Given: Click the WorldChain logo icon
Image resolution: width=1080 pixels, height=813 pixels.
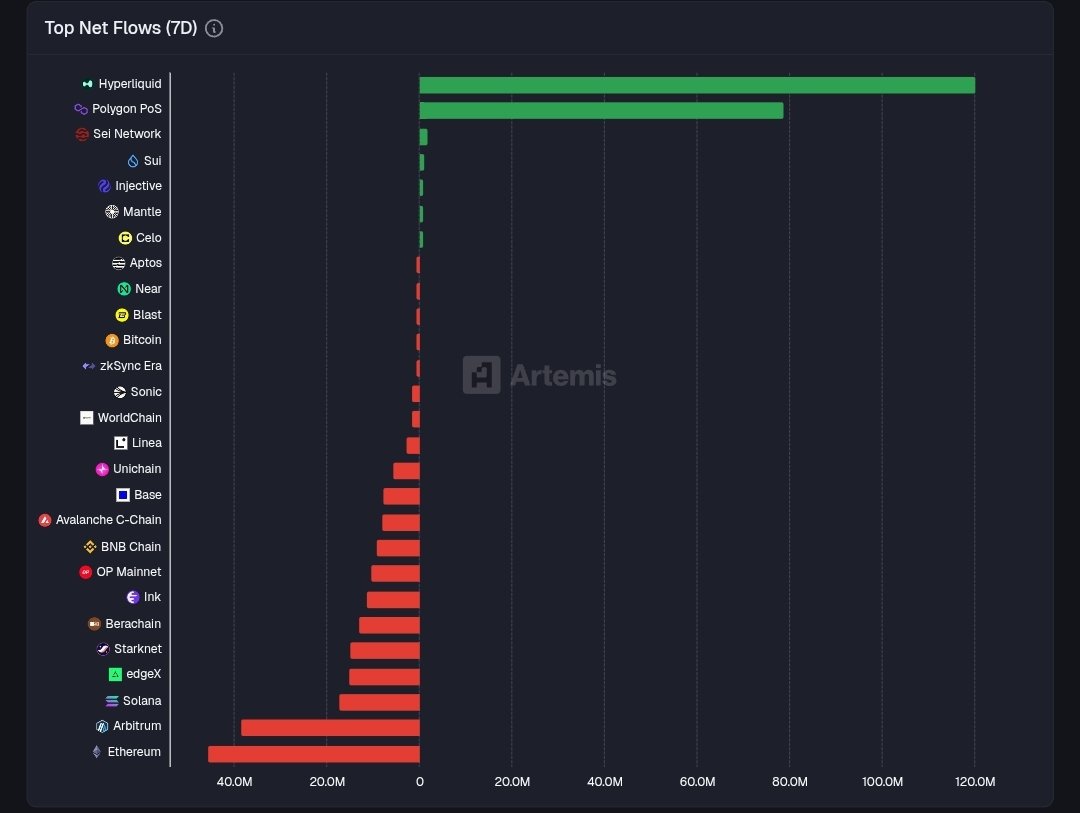Looking at the screenshot, I should pos(86,418).
